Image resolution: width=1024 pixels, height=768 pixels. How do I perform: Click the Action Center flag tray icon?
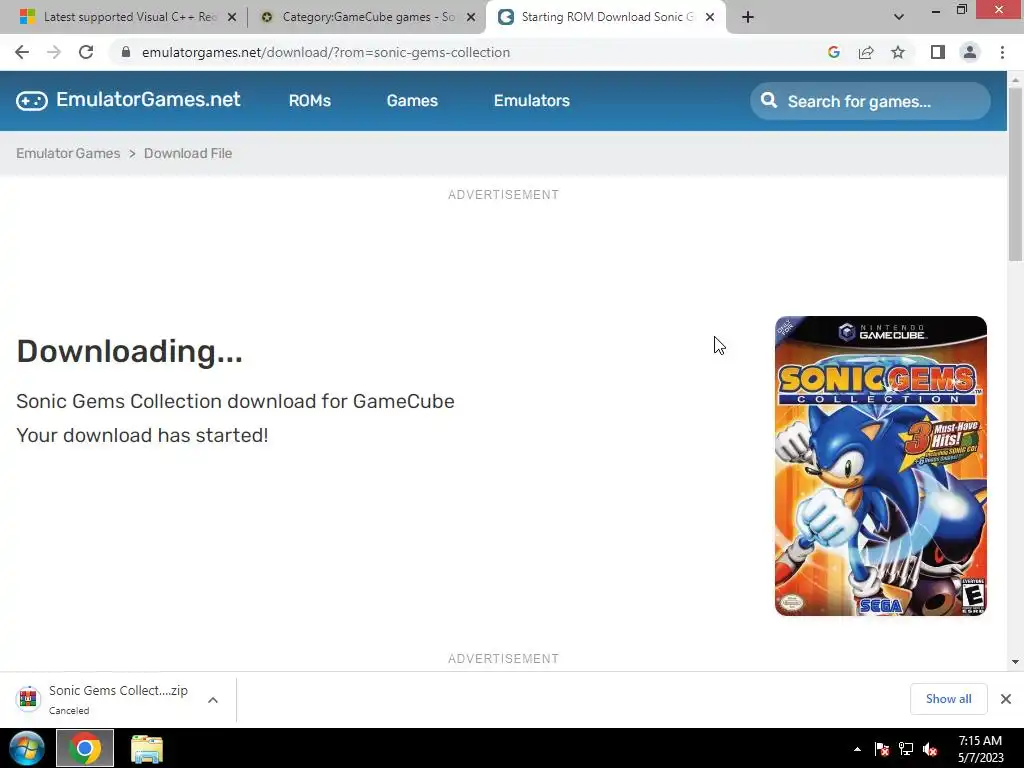tap(881, 749)
